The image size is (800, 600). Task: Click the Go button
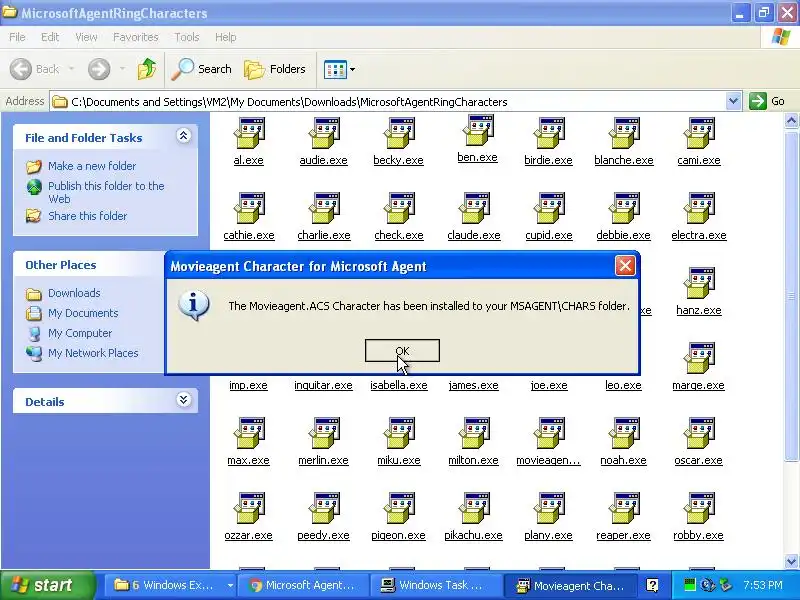click(x=767, y=101)
